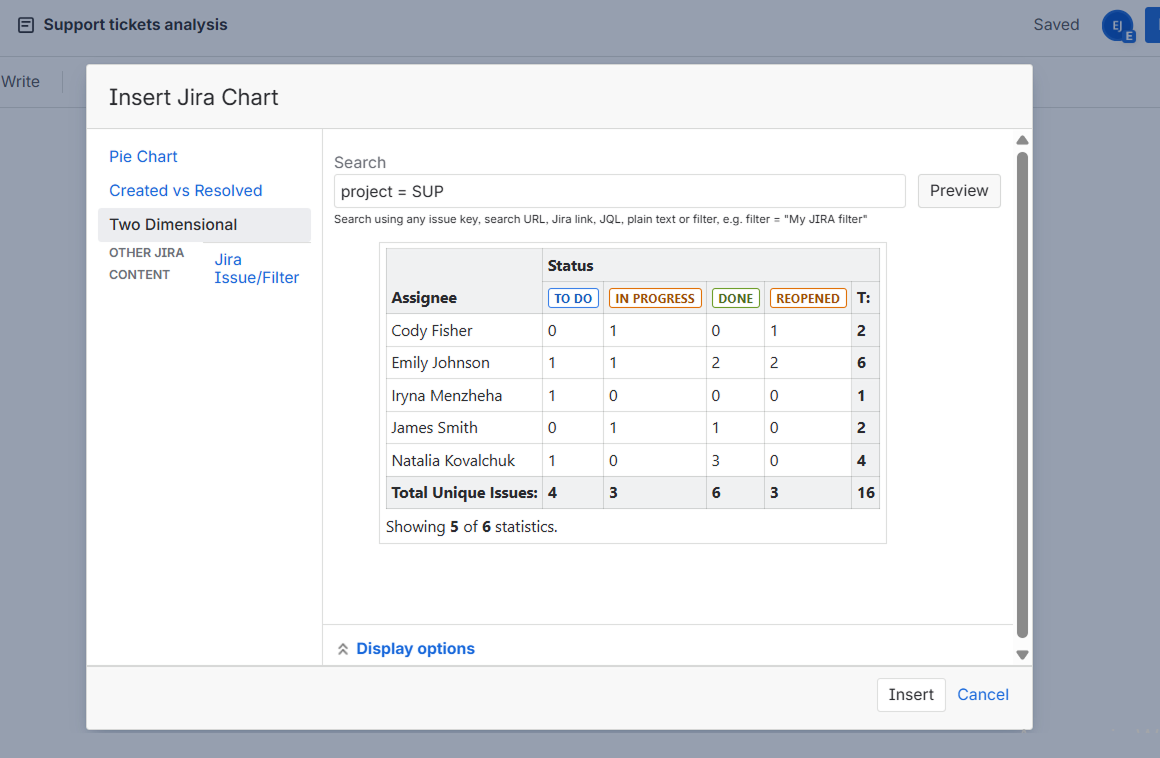Select the Created vs Resolved chart
This screenshot has height=758, width=1160.
(186, 191)
